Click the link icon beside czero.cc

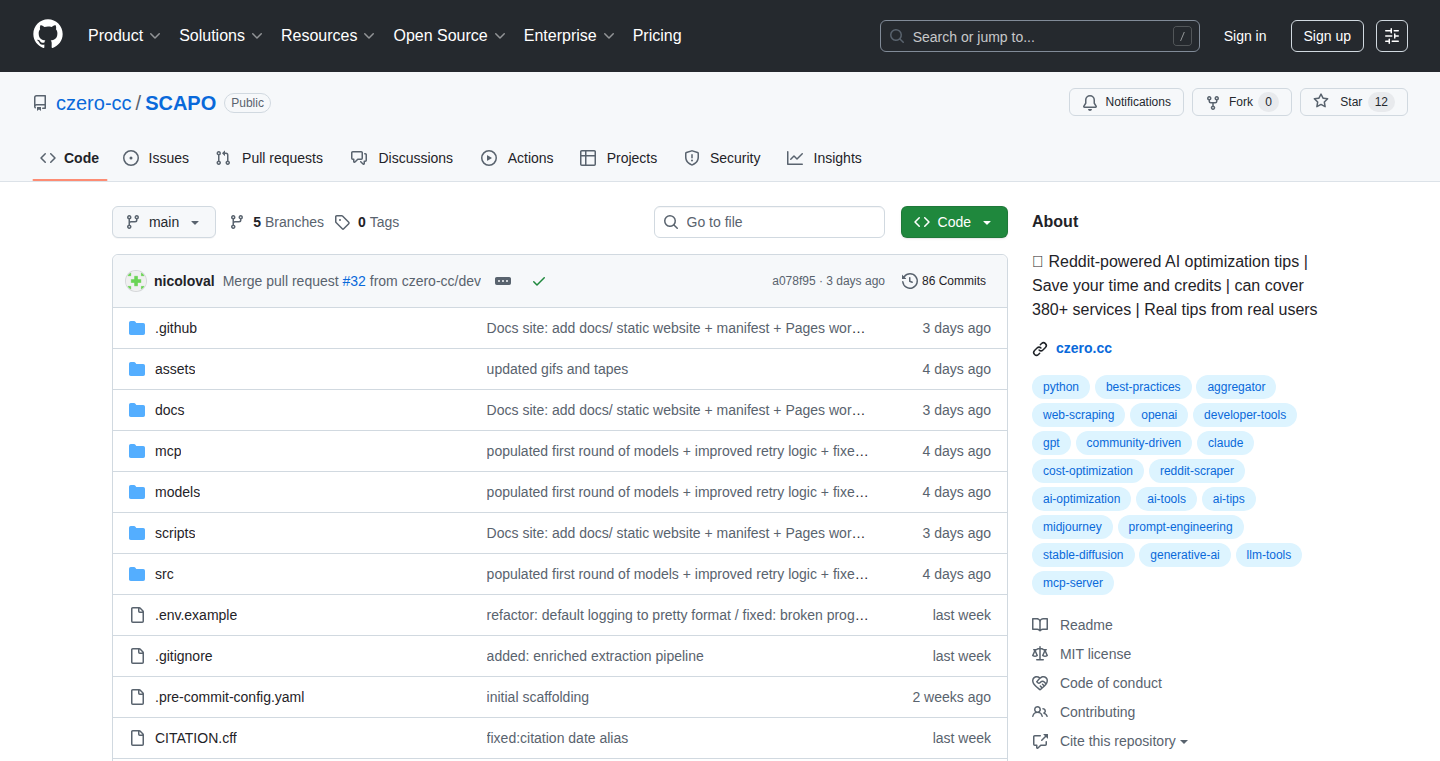(1040, 349)
